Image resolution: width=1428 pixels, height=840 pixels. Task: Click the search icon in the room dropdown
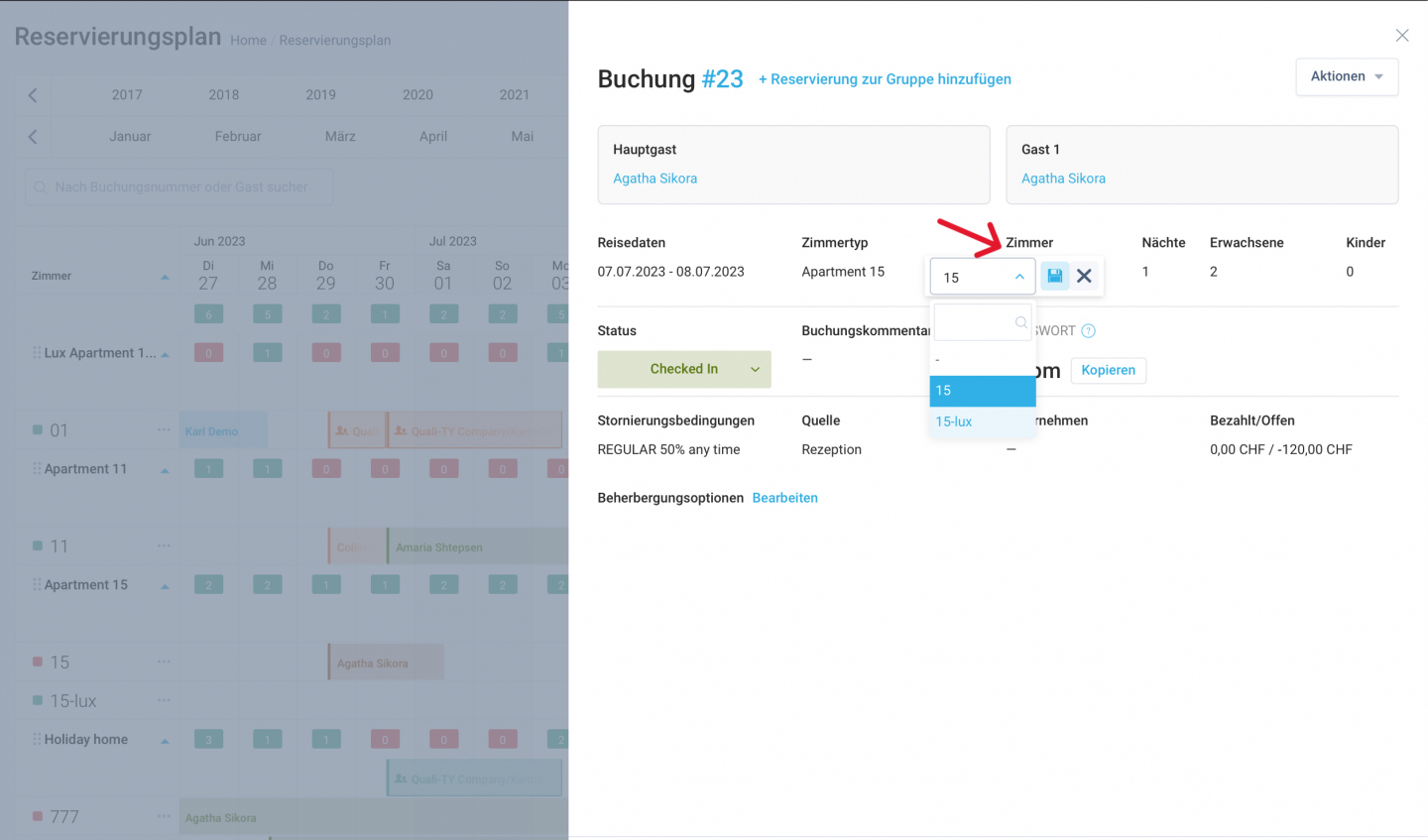click(x=1020, y=322)
